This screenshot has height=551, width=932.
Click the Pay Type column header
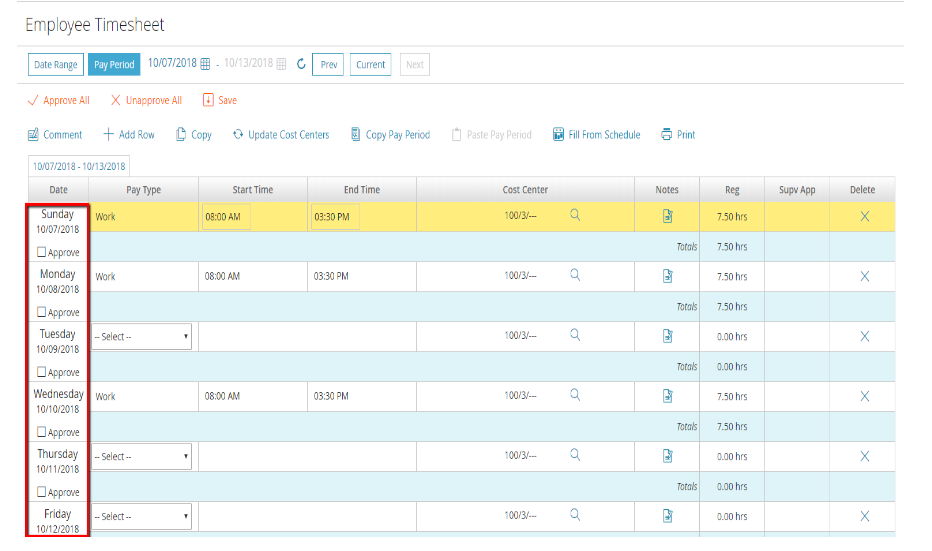(143, 190)
